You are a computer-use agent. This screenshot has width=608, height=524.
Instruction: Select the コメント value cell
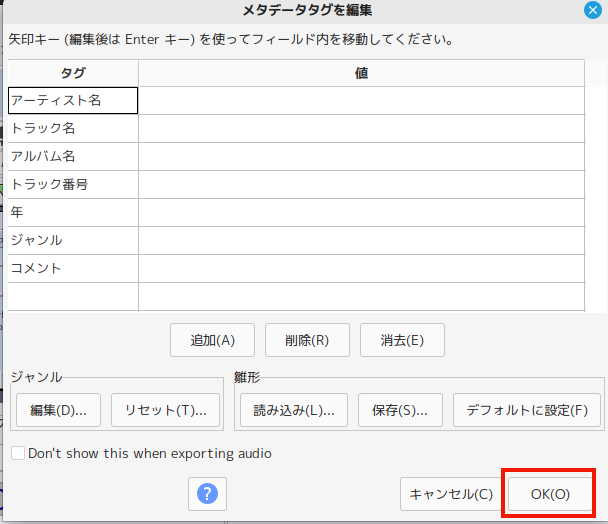tap(360, 269)
